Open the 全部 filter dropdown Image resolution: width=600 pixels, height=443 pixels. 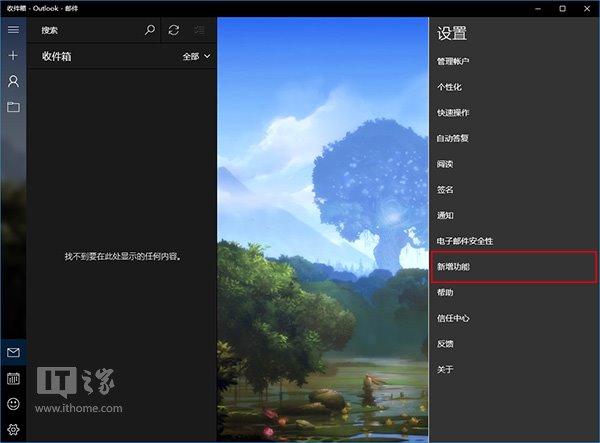pos(196,56)
